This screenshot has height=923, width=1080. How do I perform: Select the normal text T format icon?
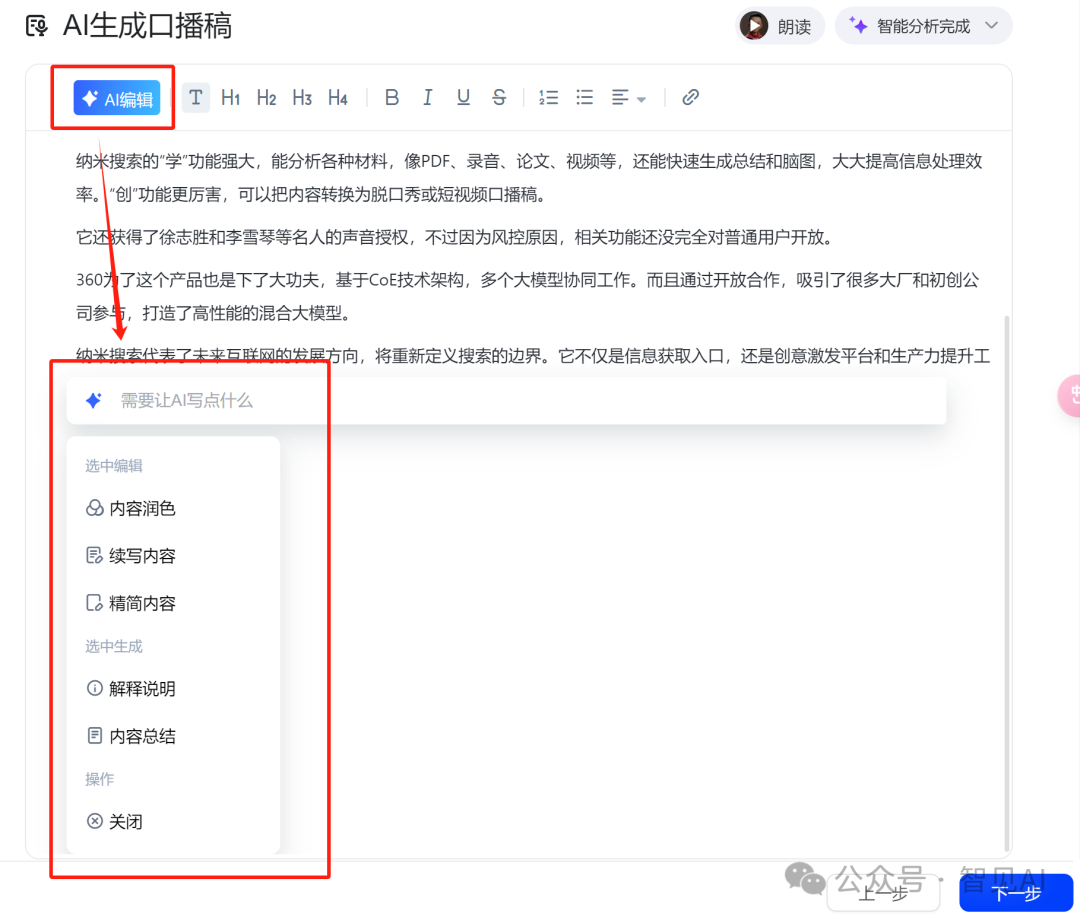tap(196, 97)
